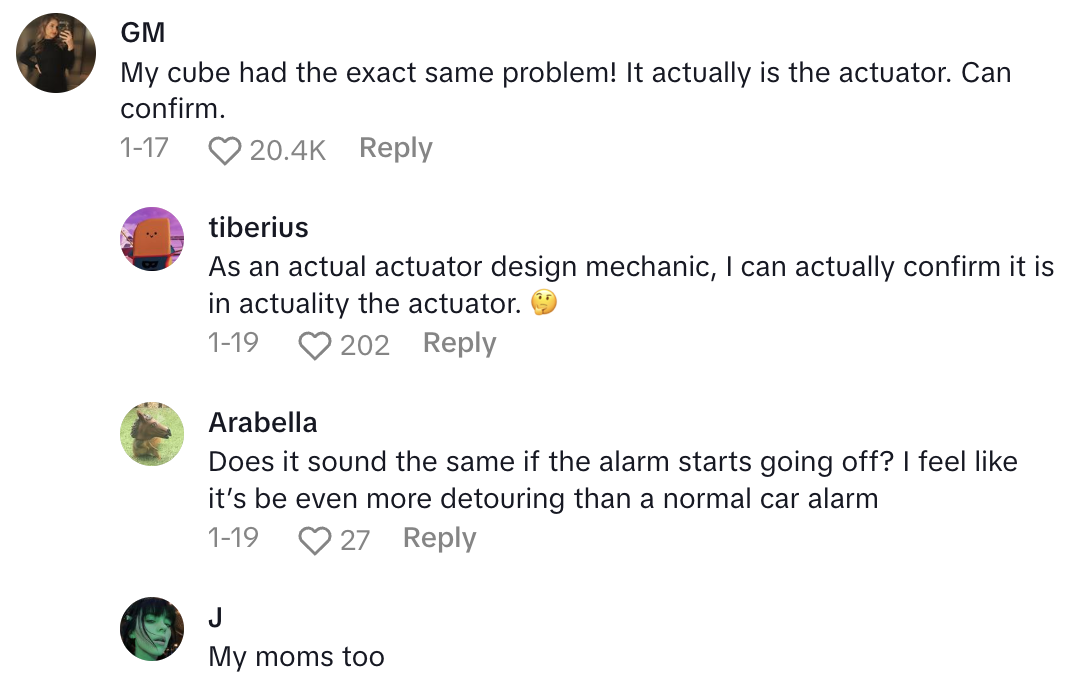1084x680 pixels.
Task: Select the username J
Action: pyautogui.click(x=215, y=618)
